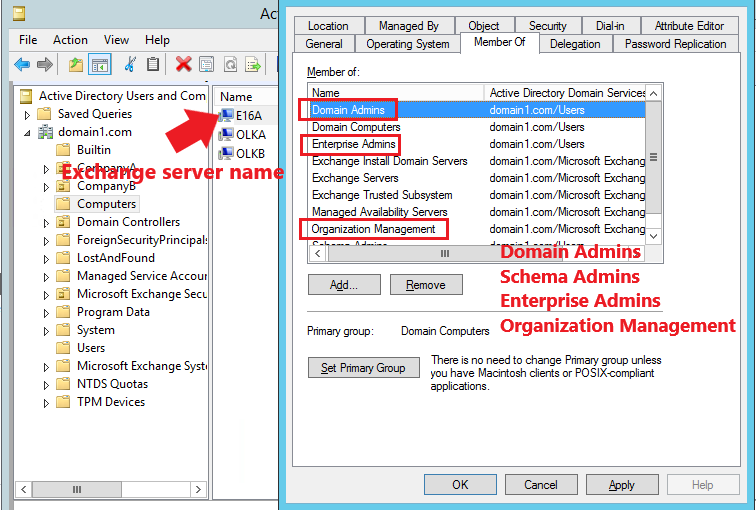Viewport: 756px width, 510px height.
Task: Switch to the Dial-in tab
Action: click(610, 26)
